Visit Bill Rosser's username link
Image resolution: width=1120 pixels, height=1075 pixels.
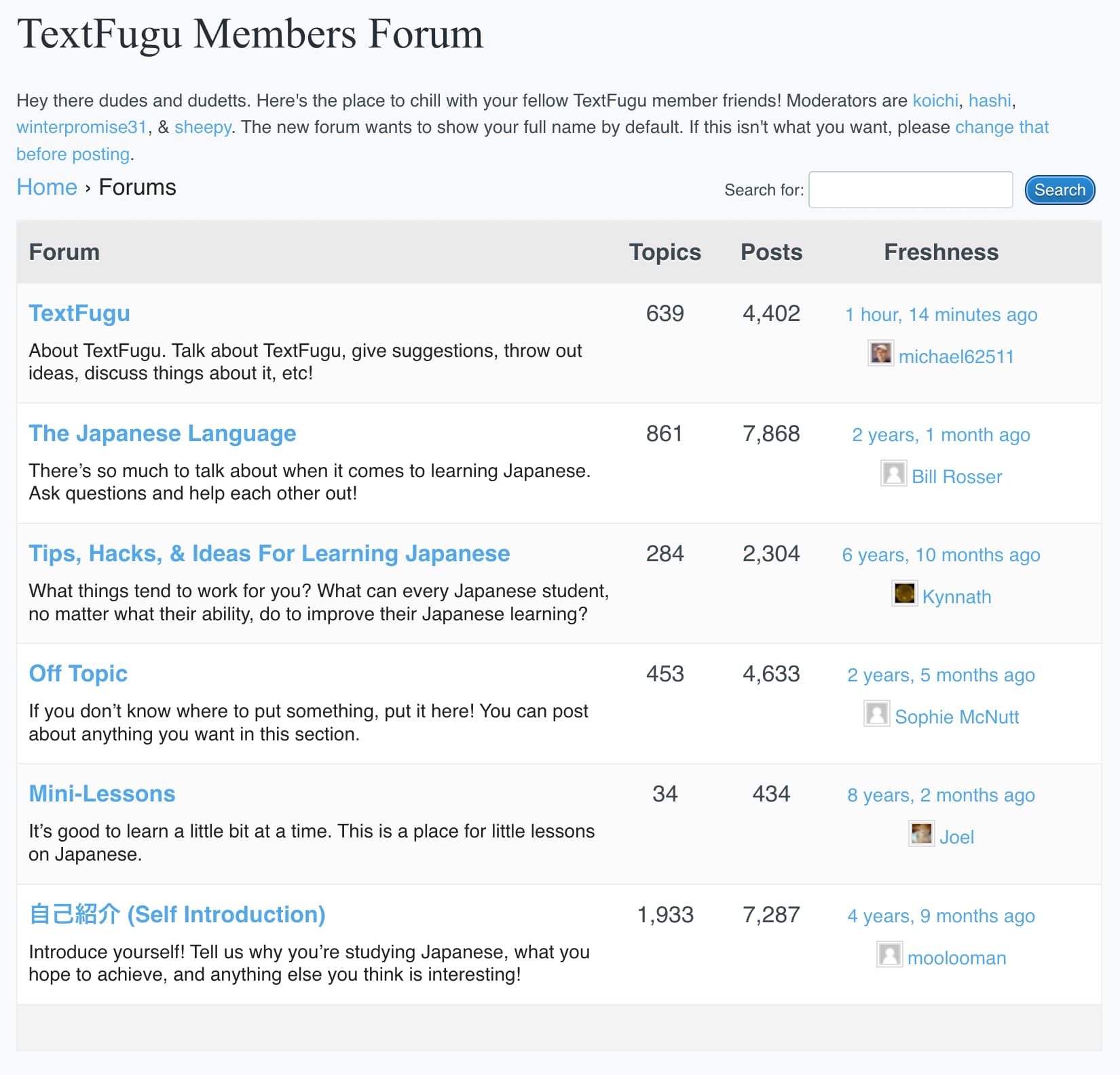coord(956,477)
